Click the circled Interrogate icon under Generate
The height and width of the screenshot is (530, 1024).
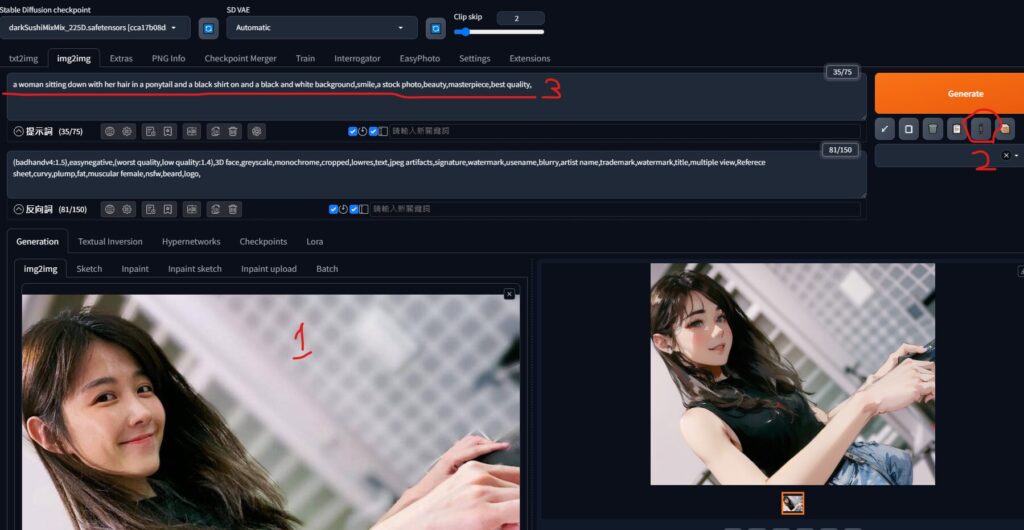coord(981,129)
